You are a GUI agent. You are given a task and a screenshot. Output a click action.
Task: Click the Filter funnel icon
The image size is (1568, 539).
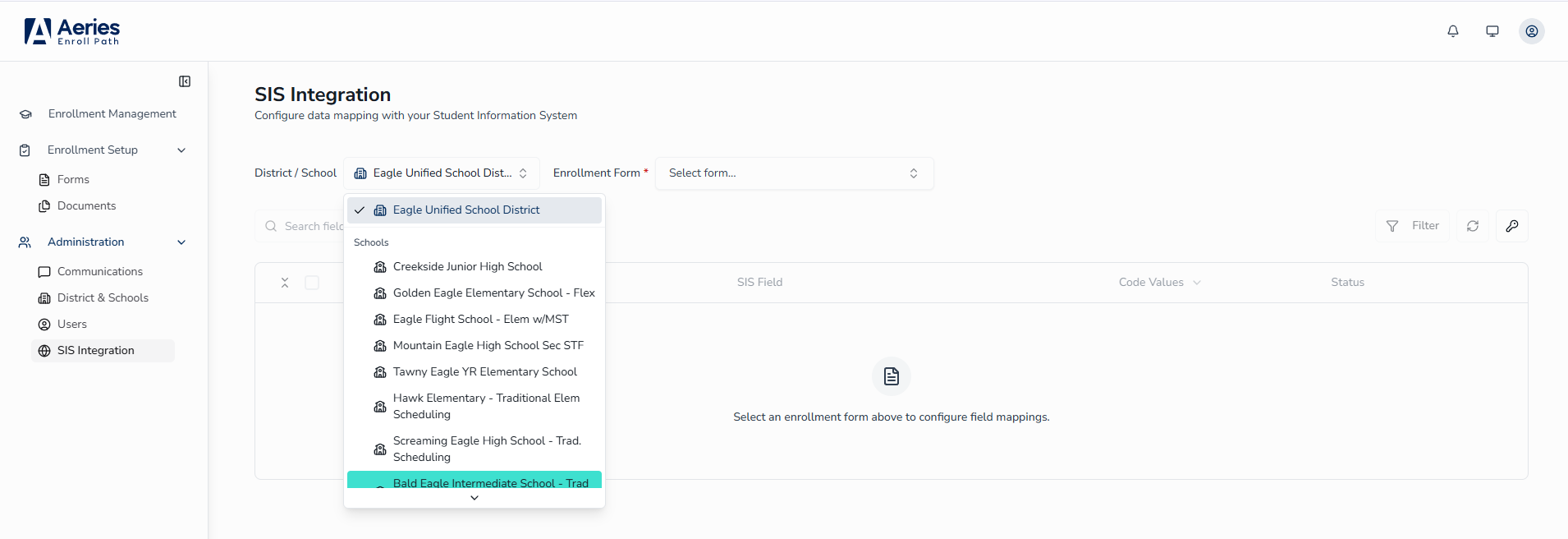(1392, 226)
